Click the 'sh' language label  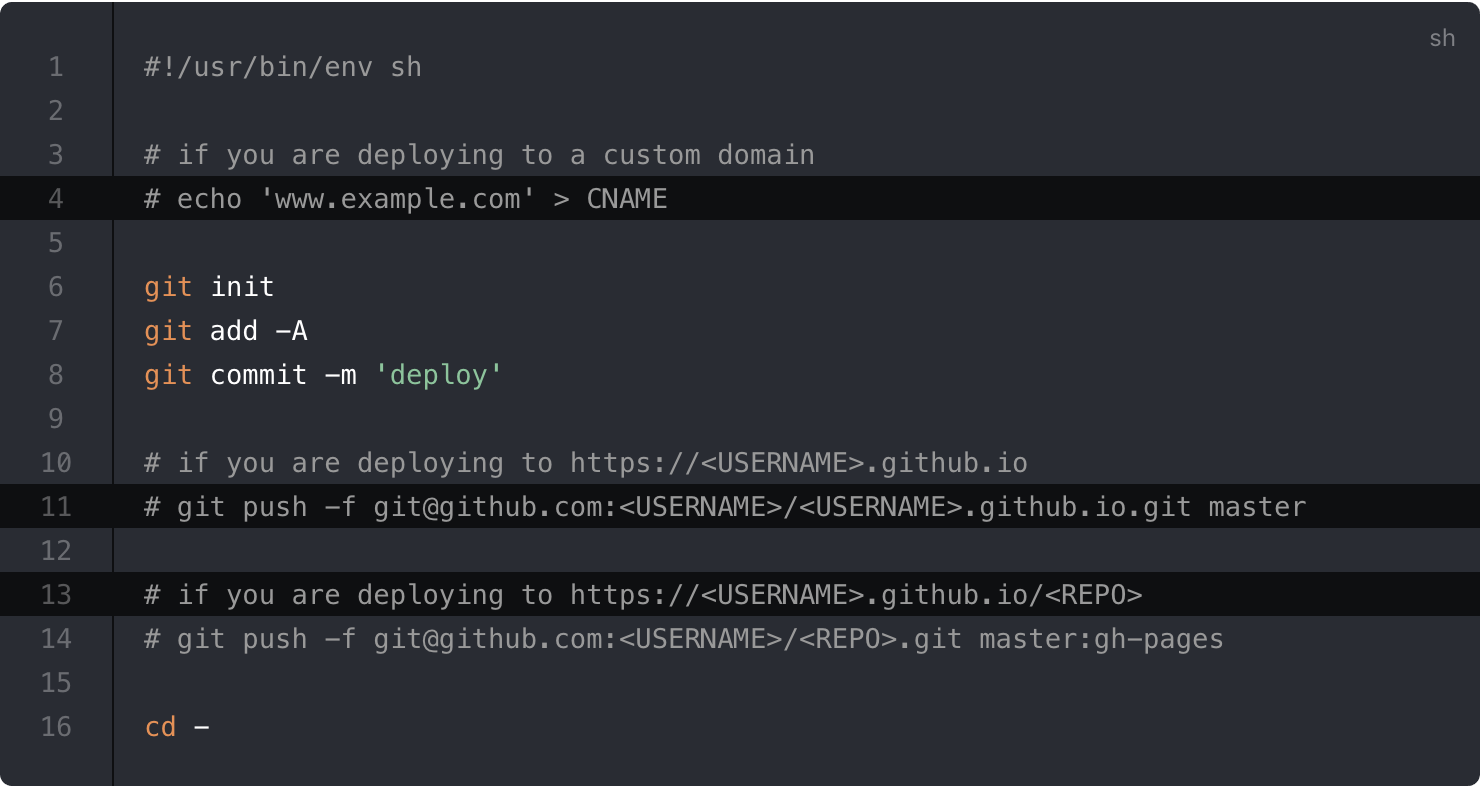click(1441, 39)
